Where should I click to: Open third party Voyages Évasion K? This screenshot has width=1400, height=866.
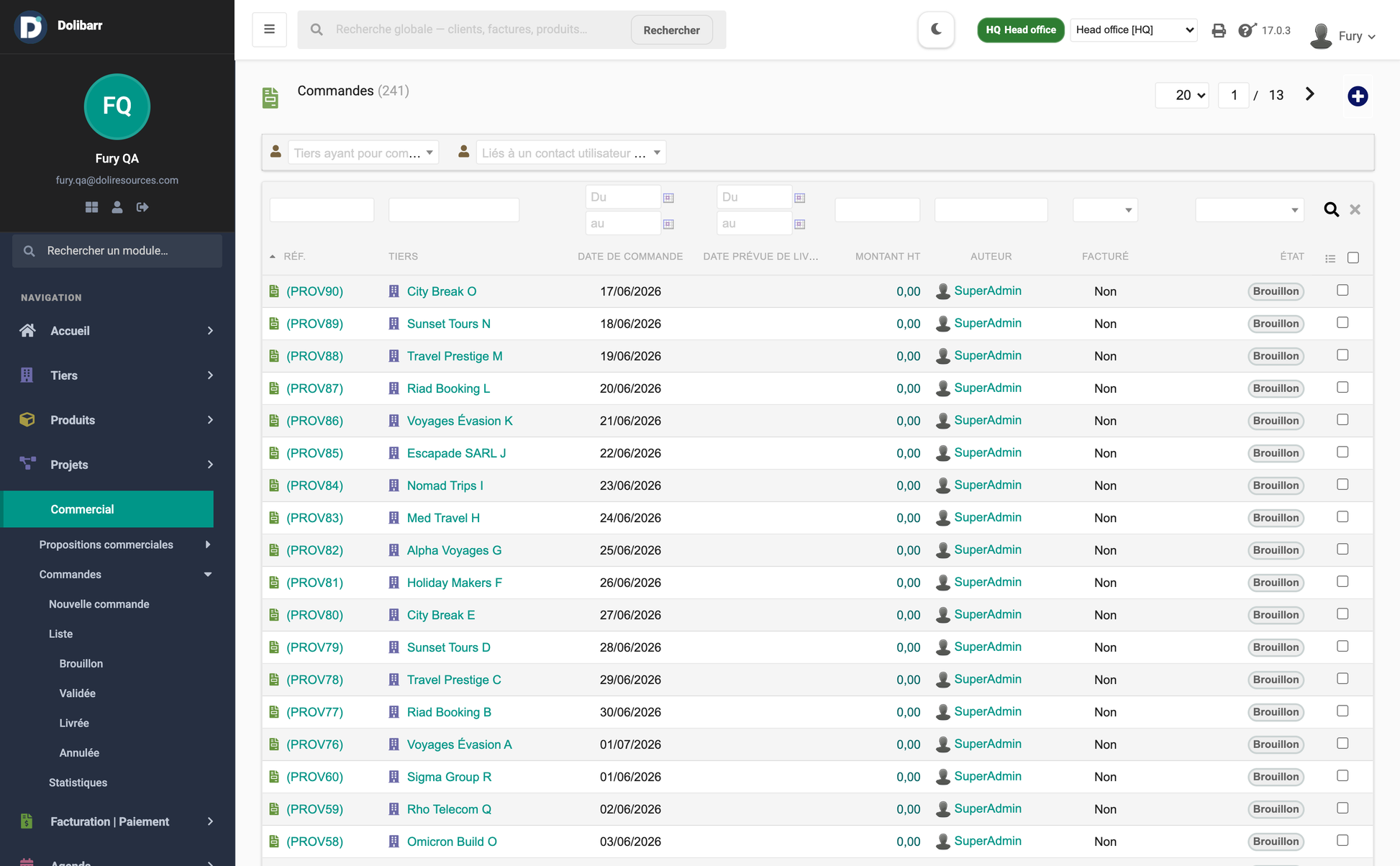coord(460,421)
